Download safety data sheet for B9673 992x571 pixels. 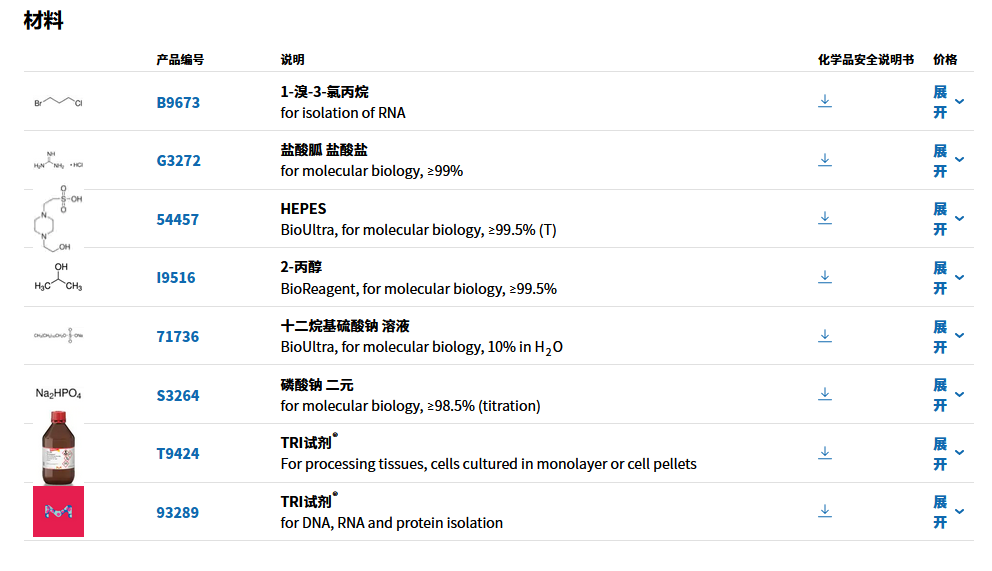click(x=825, y=101)
